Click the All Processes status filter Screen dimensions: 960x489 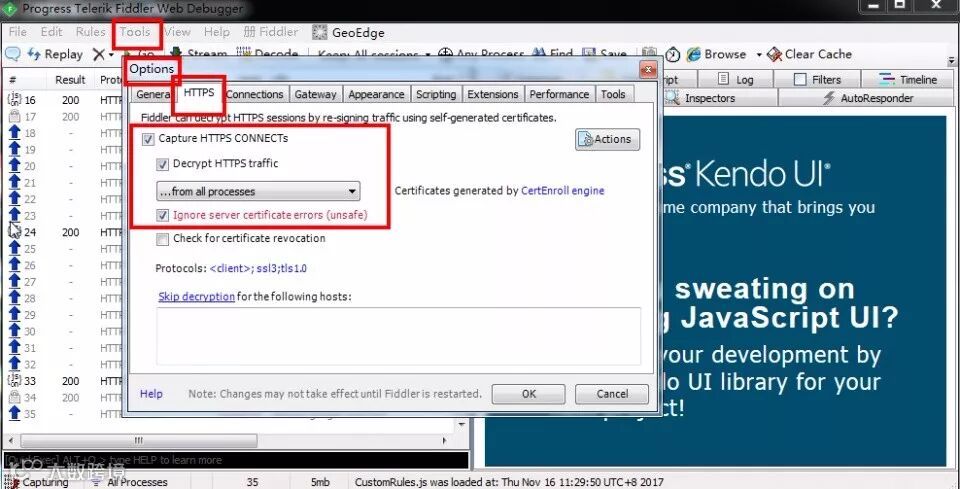[130, 482]
